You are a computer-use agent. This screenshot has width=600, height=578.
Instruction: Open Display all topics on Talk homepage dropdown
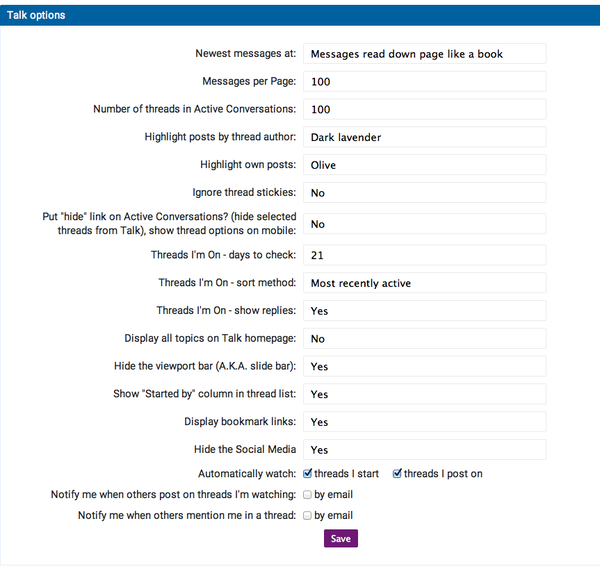425,339
